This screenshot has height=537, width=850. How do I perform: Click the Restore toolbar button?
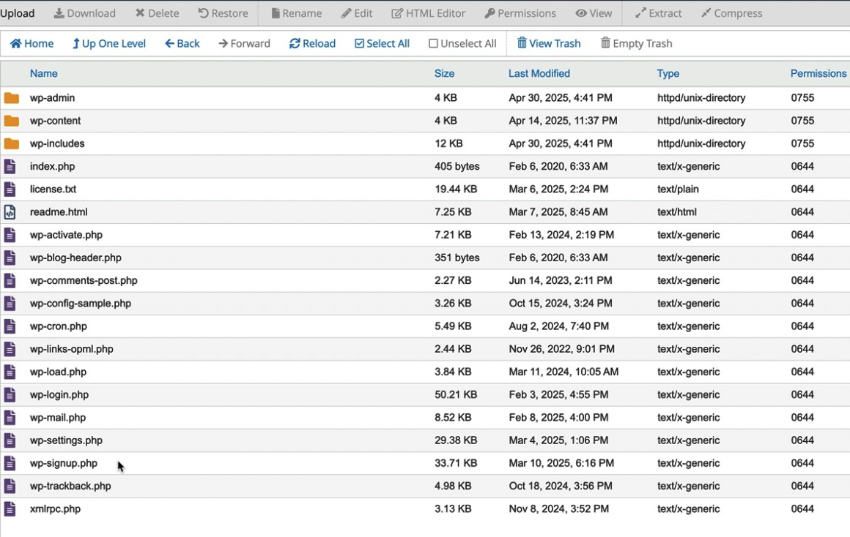[223, 13]
